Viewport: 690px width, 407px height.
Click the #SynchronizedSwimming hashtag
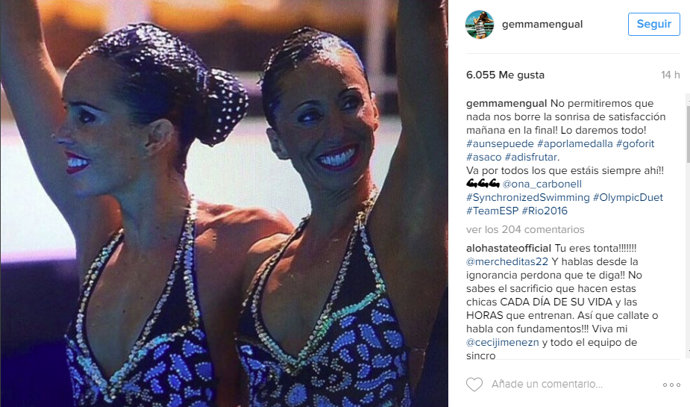pyautogui.click(x=528, y=197)
